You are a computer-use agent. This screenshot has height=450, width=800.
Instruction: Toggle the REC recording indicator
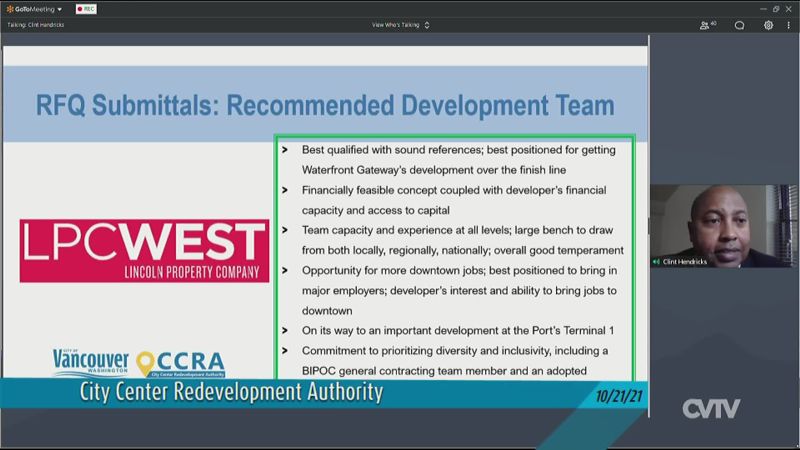click(86, 9)
